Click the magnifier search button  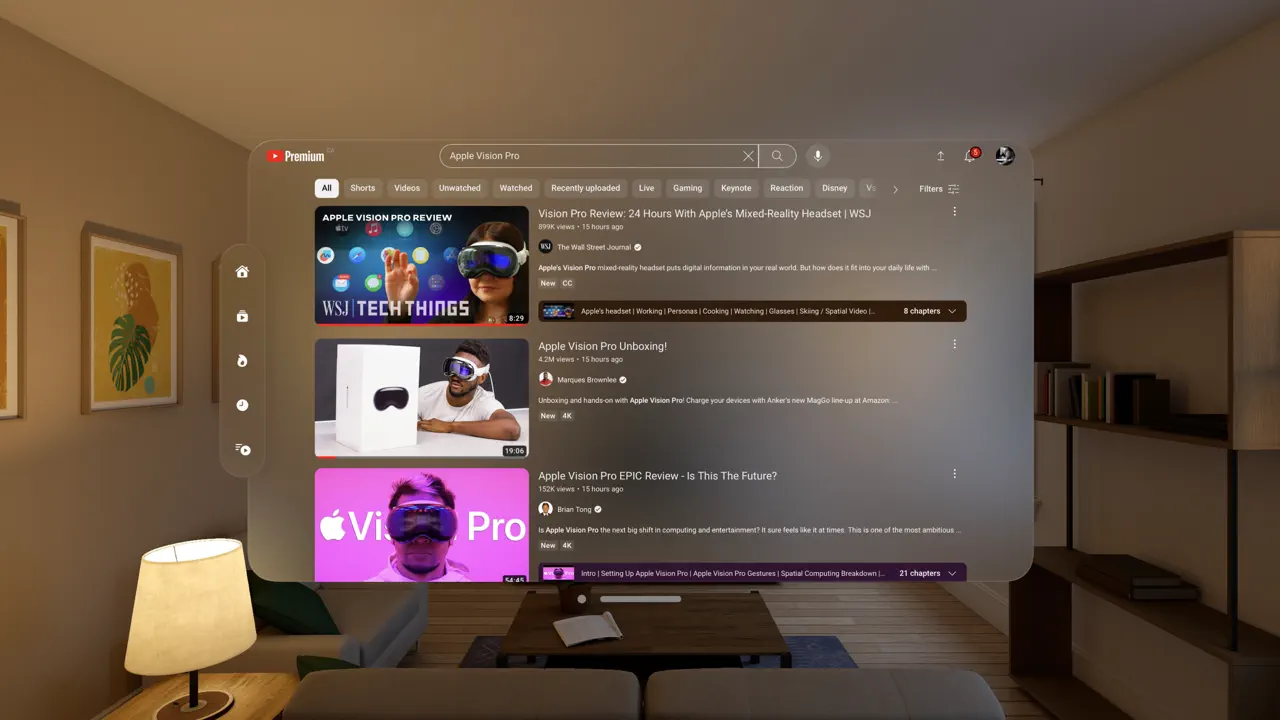(777, 156)
